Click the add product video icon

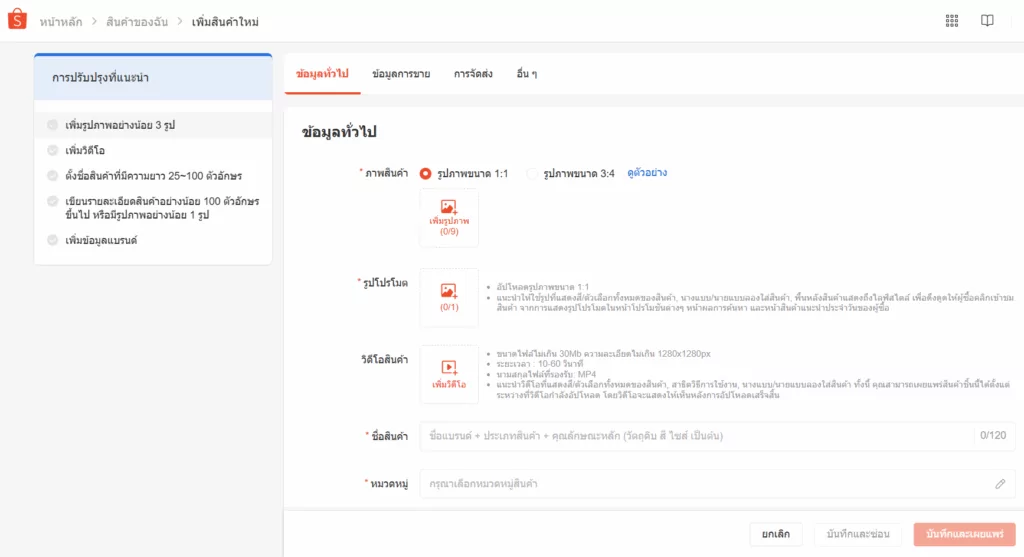click(449, 367)
